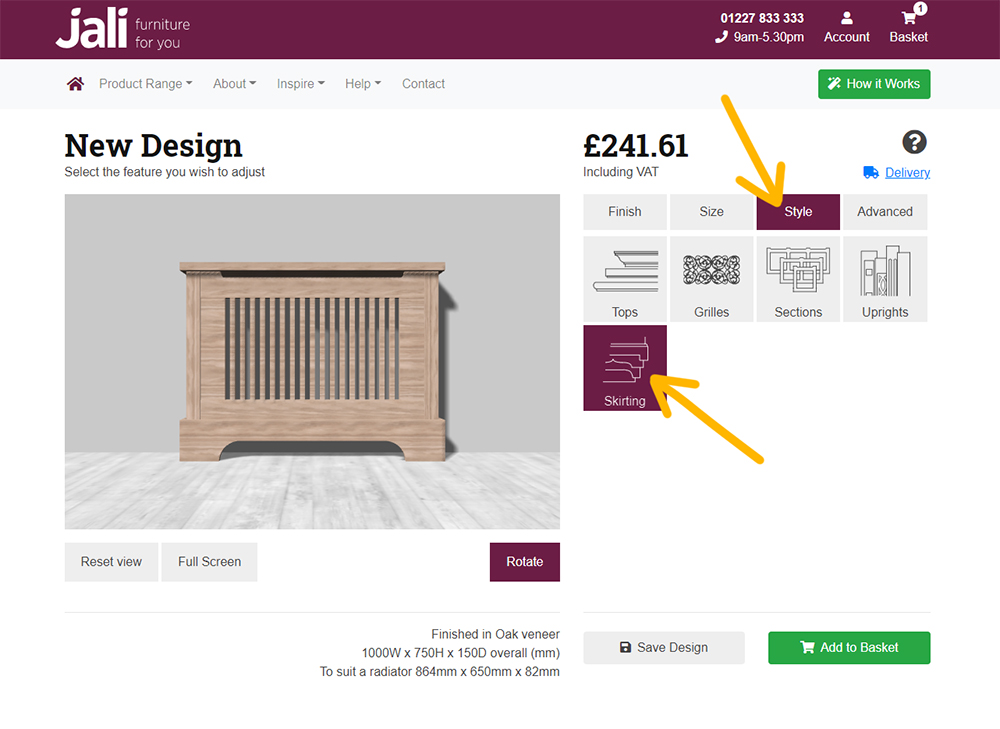Expand the Inspire dropdown menu
Viewport: 1000px width, 729px height.
(300, 84)
